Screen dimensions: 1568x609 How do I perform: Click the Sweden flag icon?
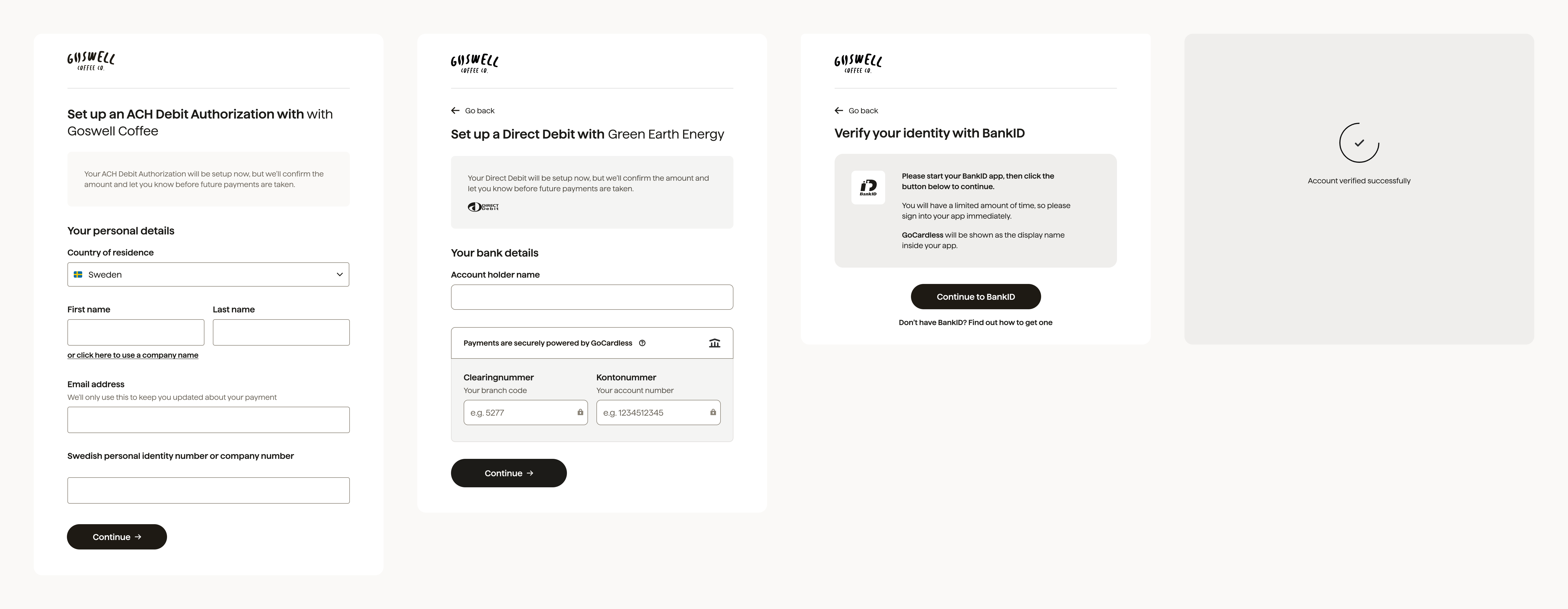(x=78, y=275)
